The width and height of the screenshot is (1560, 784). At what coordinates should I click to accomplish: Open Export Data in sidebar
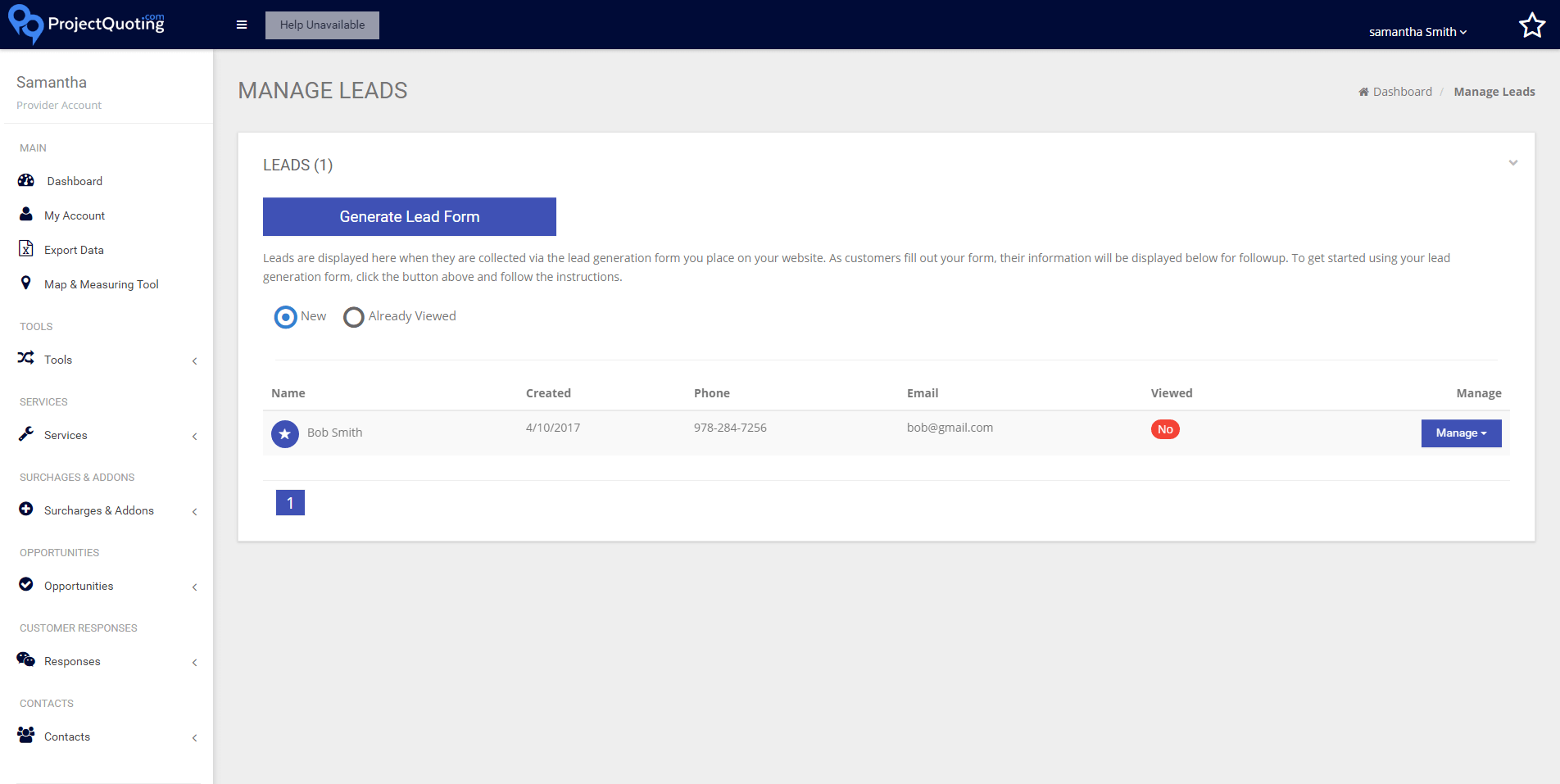74,250
